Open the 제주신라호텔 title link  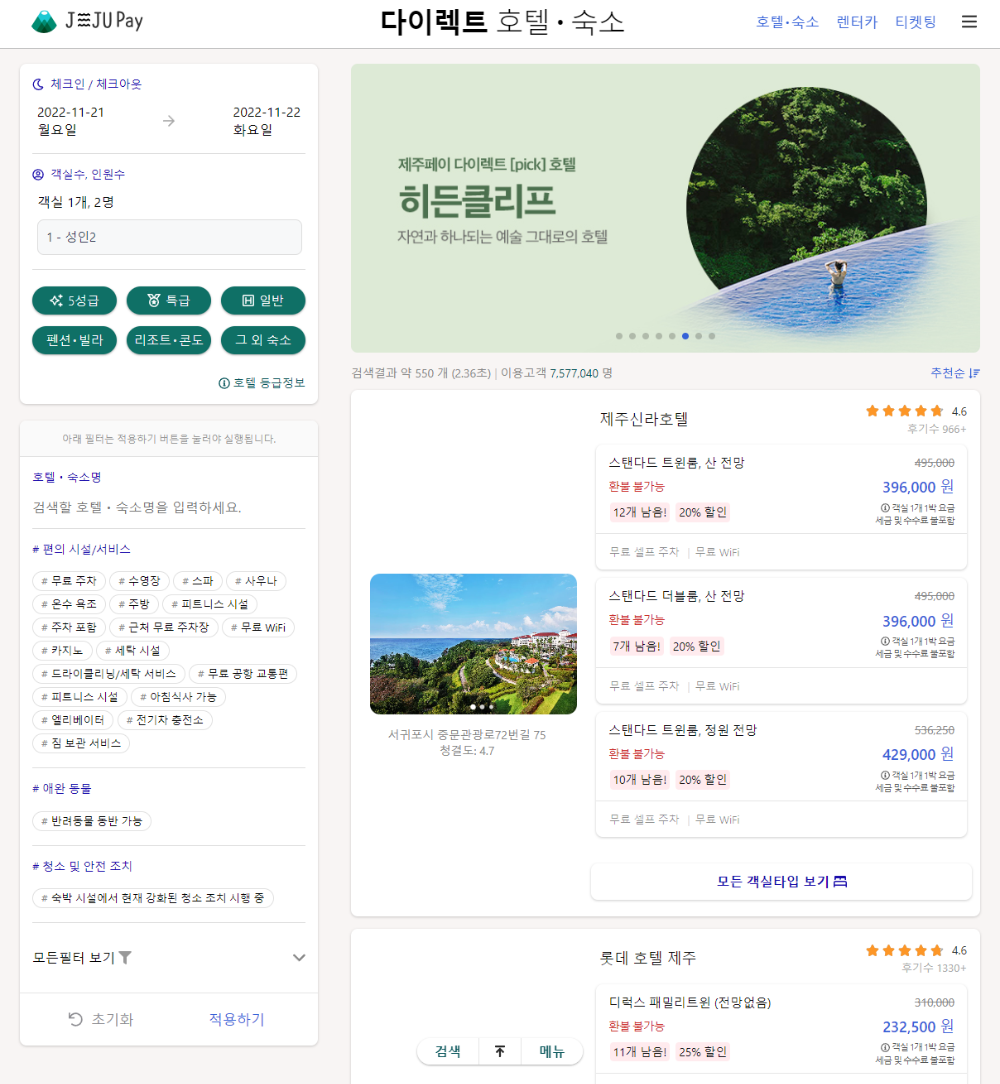644,419
